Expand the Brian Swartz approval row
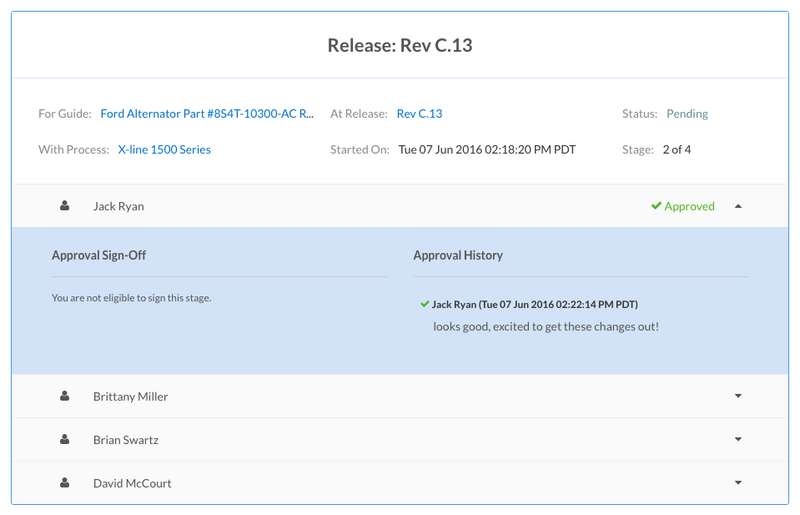Screen dimensions: 800x515 pos(738,439)
